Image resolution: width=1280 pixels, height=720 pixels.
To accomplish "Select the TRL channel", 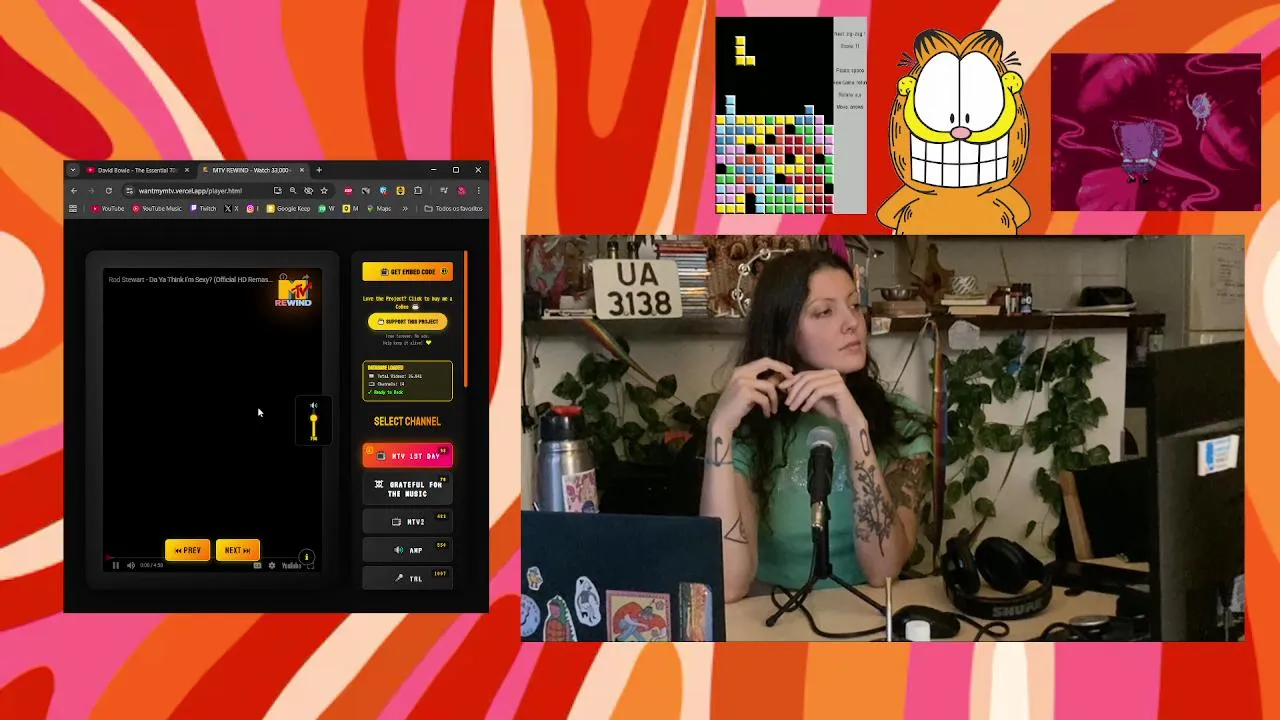I will coord(407,578).
